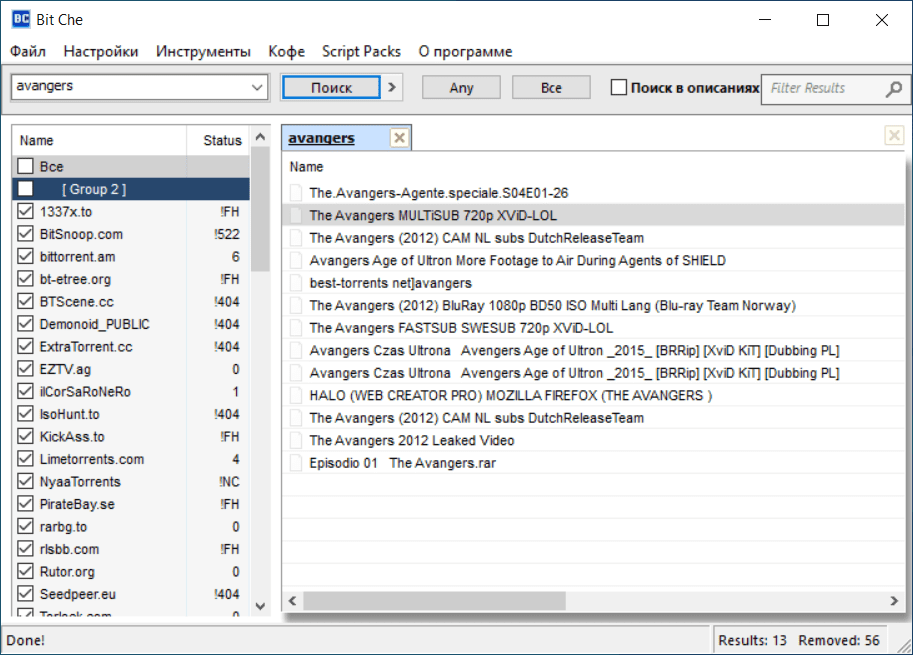Click the Results: 13 status bar entry
The width and height of the screenshot is (913, 655).
752,640
